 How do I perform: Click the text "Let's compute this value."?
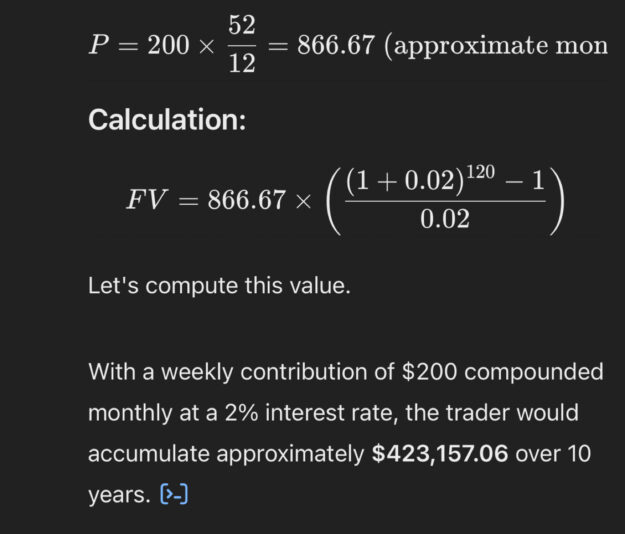click(x=219, y=286)
